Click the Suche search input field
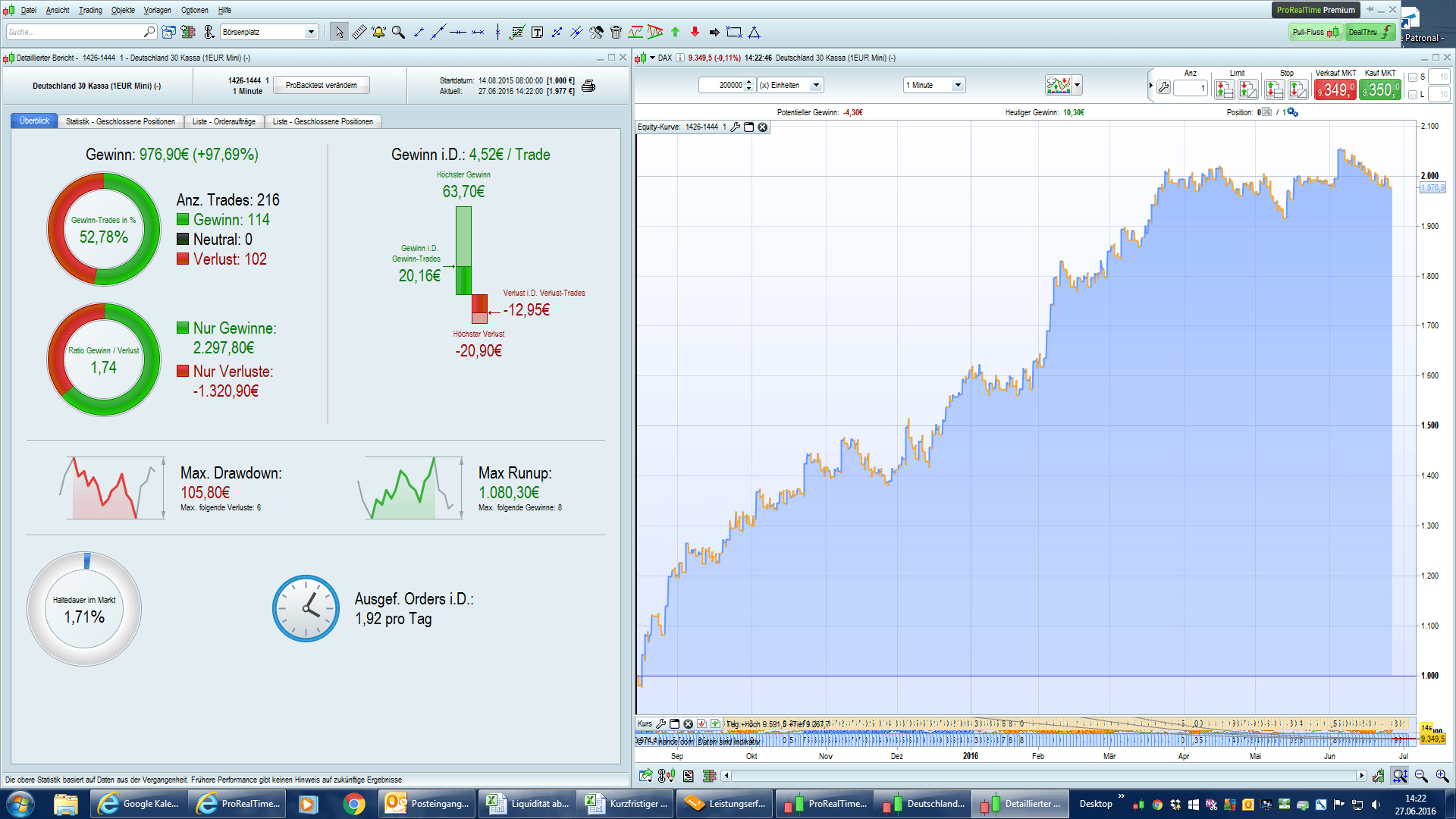This screenshot has width=1456, height=819. click(x=74, y=32)
